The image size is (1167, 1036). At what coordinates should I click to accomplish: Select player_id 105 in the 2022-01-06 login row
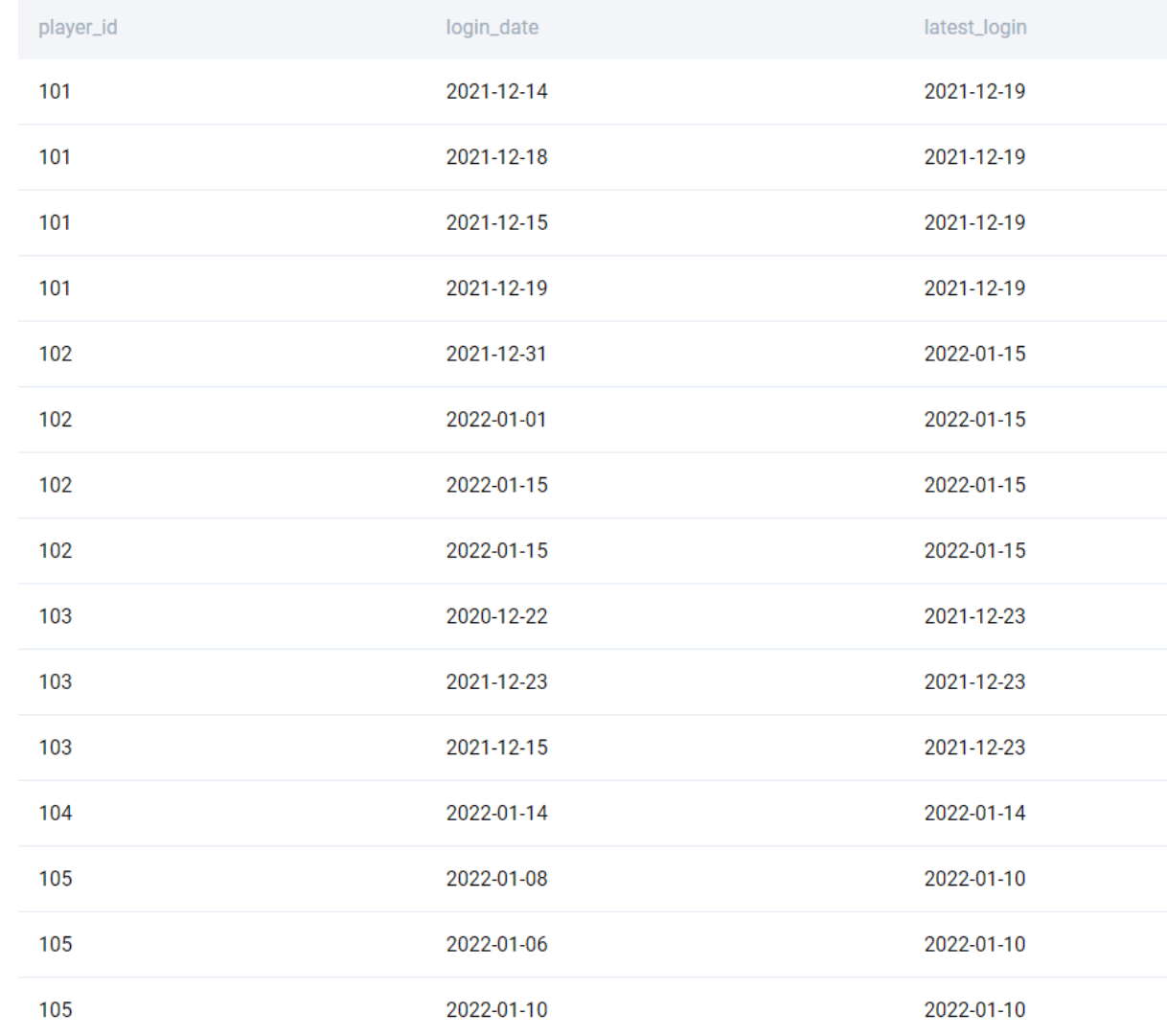pos(55,944)
